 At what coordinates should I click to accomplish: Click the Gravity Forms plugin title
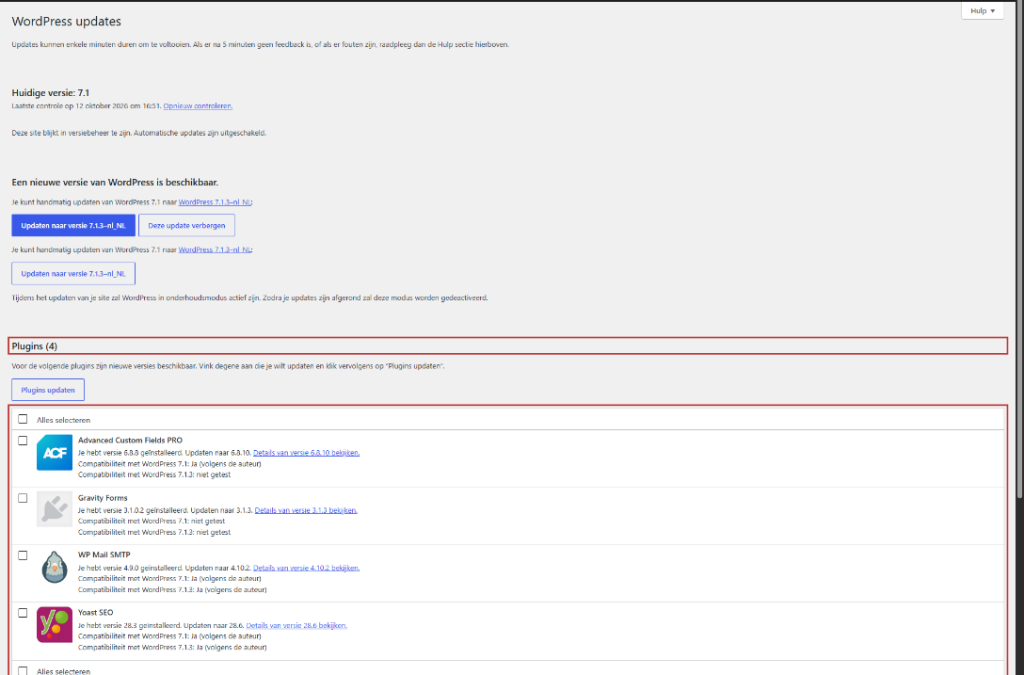coord(103,497)
